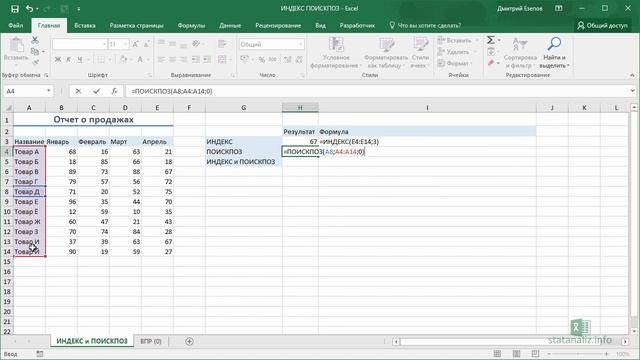Click the Вставить paste icon
Viewport: 640px width, 360px height.
16,44
